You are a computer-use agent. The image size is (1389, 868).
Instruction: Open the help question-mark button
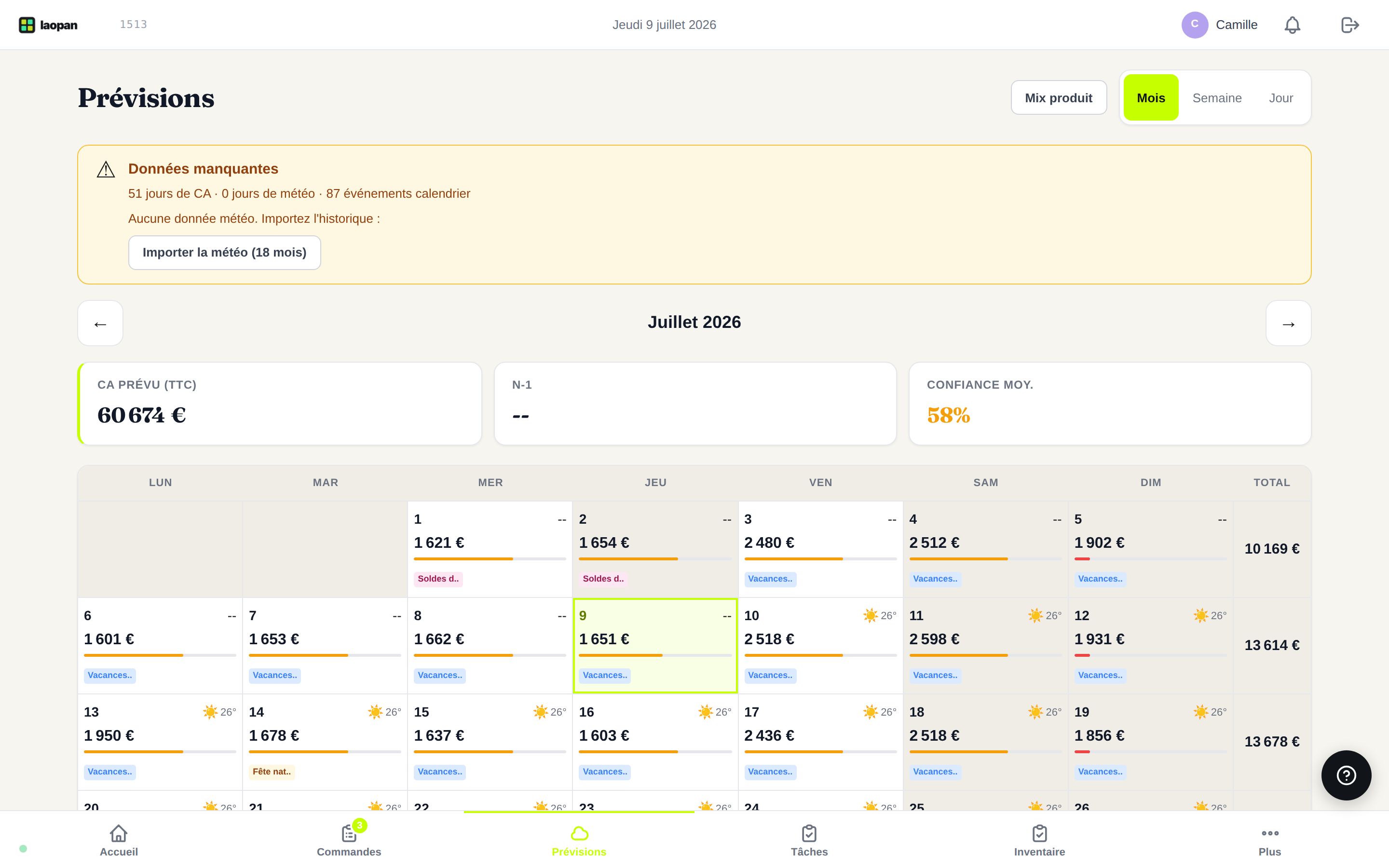click(x=1346, y=775)
